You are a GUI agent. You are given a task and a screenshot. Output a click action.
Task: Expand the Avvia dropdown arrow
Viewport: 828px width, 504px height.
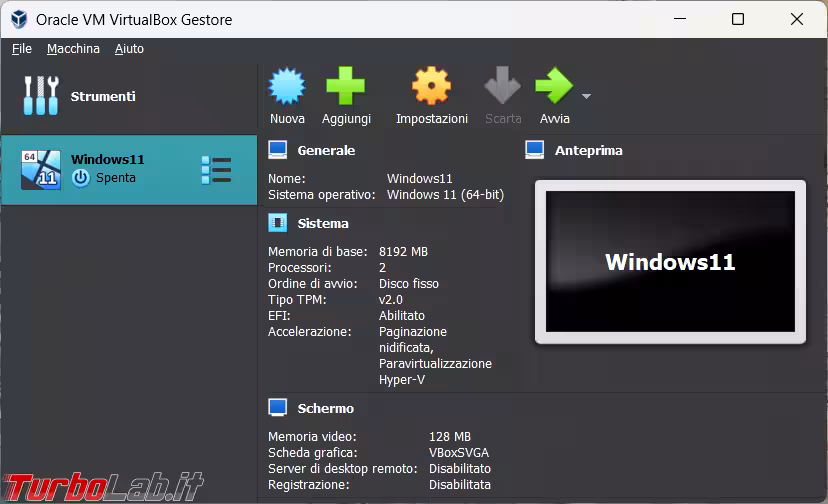(x=586, y=97)
